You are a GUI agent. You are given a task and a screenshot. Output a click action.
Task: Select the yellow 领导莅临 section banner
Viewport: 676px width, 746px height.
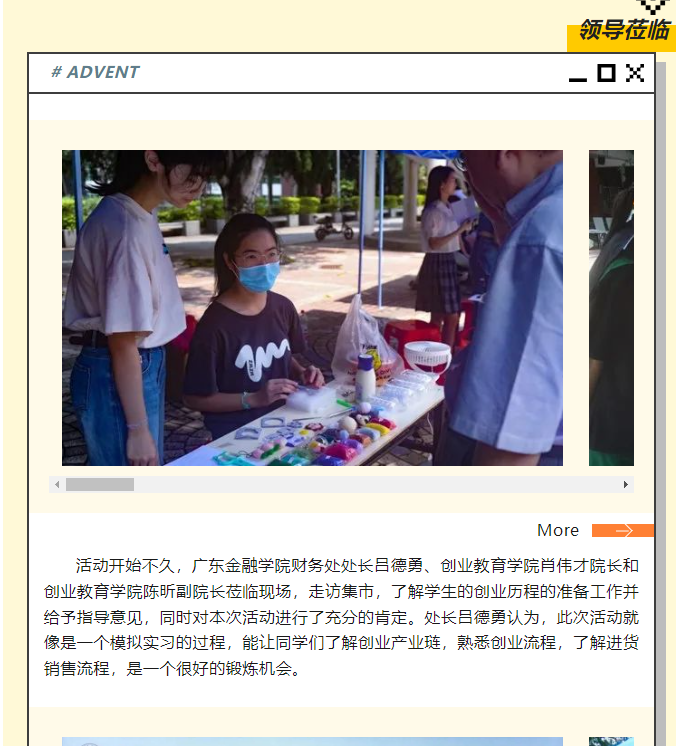coord(621,34)
